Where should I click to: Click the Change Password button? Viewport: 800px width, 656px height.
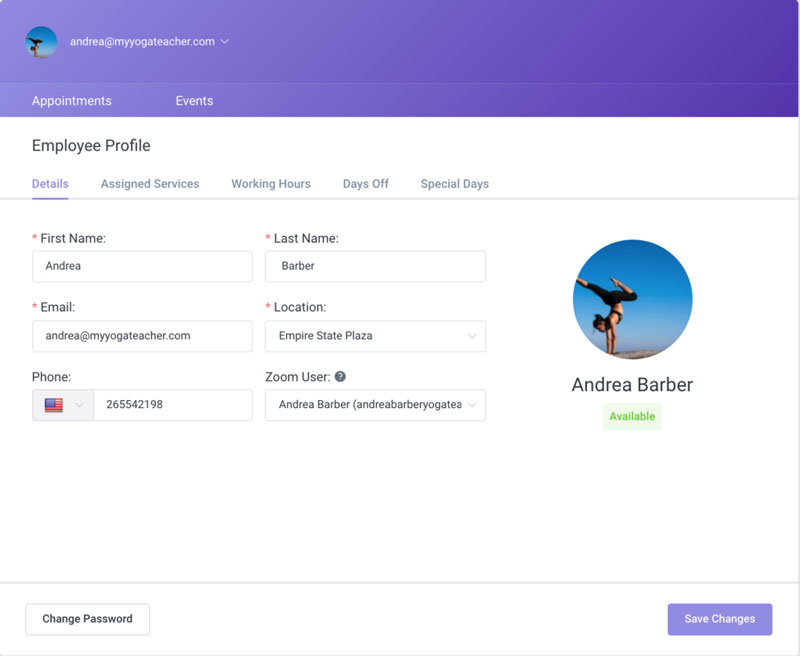pyautogui.click(x=88, y=619)
